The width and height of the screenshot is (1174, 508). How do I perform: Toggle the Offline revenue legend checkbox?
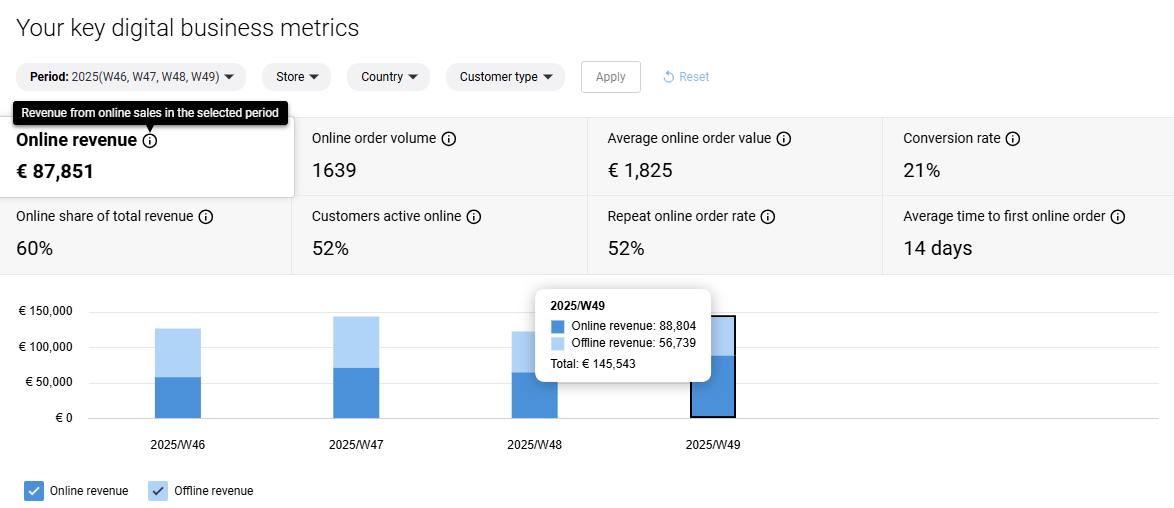[x=158, y=491]
